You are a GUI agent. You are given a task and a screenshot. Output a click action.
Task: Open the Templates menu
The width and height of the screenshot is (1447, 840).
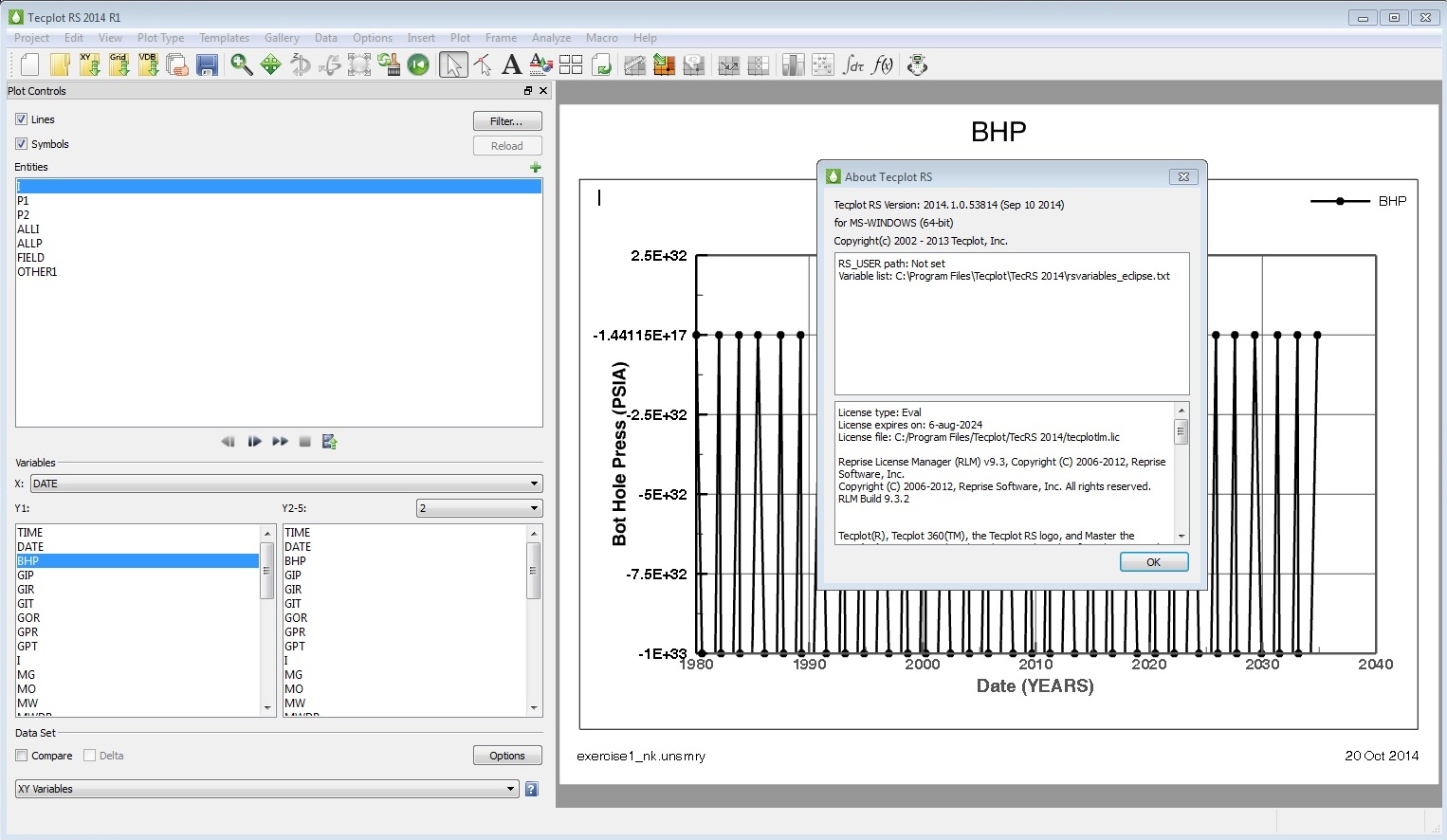224,38
